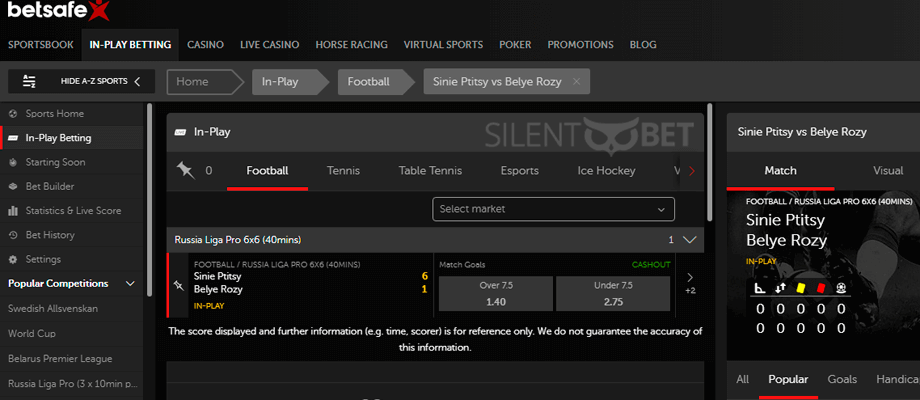This screenshot has width=920, height=400.
Task: Click the red card icon
Action: [x=821, y=288]
